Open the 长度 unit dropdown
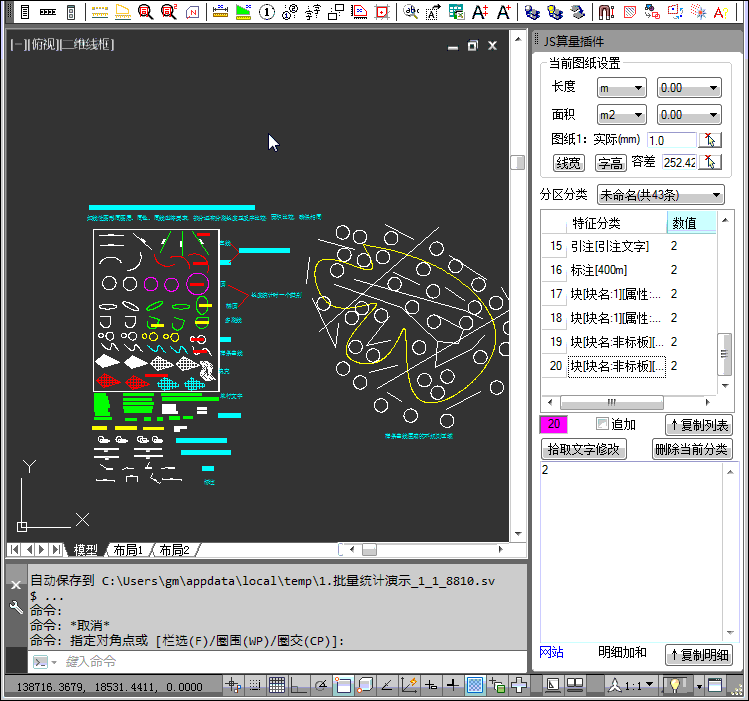 point(621,88)
